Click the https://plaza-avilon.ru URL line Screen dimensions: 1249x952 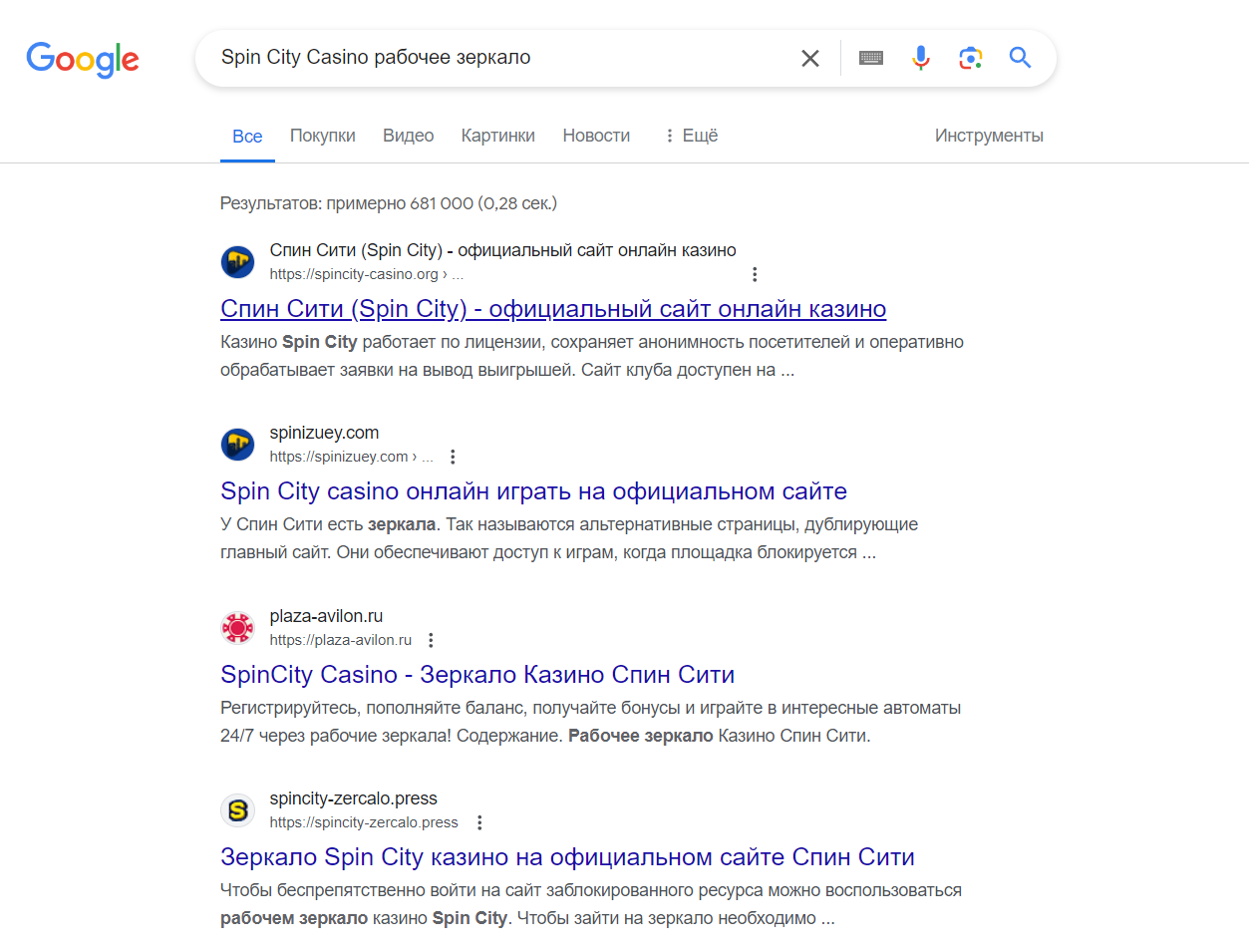click(341, 640)
